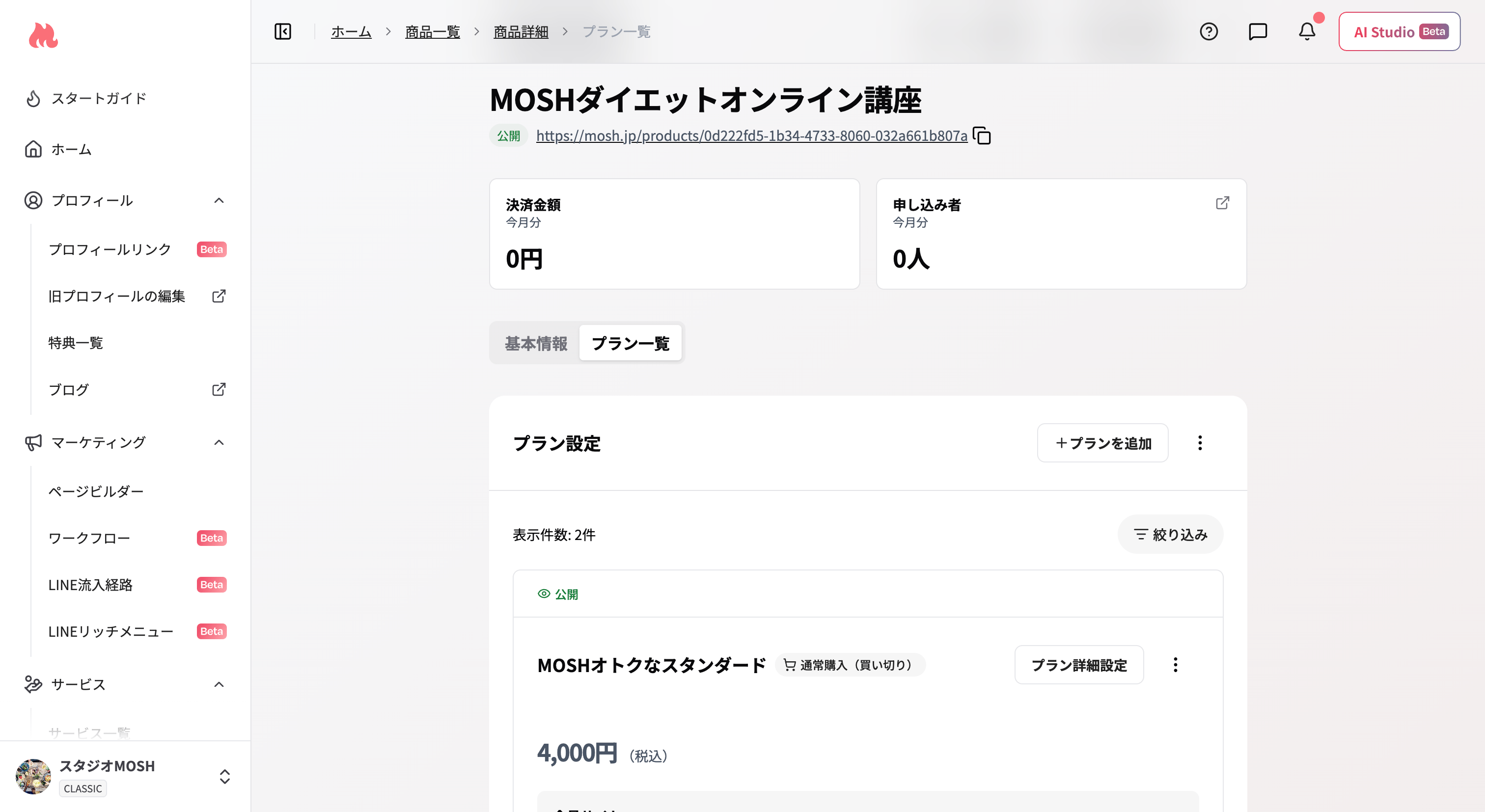Open the notifications bell icon
Viewport: 1485px width, 812px height.
point(1307,32)
